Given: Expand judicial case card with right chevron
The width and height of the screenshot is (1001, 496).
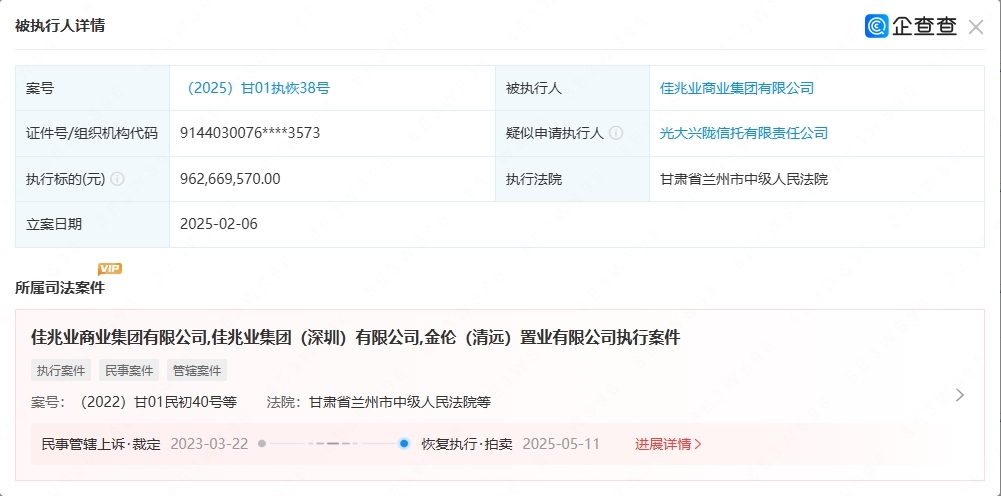Looking at the screenshot, I should pos(960,395).
